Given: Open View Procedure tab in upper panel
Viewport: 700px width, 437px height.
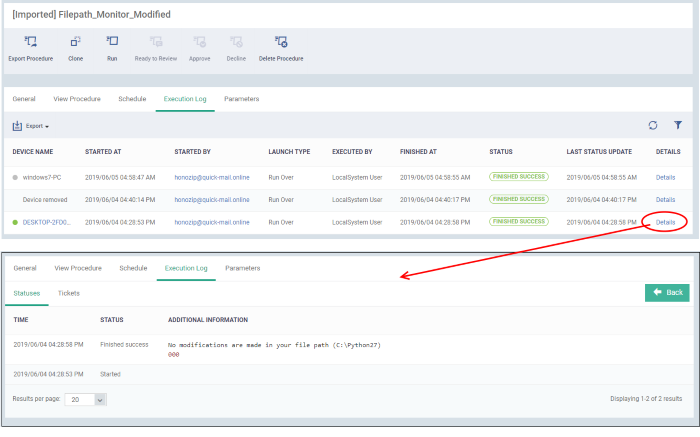Looking at the screenshot, I should pyautogui.click(x=77, y=99).
